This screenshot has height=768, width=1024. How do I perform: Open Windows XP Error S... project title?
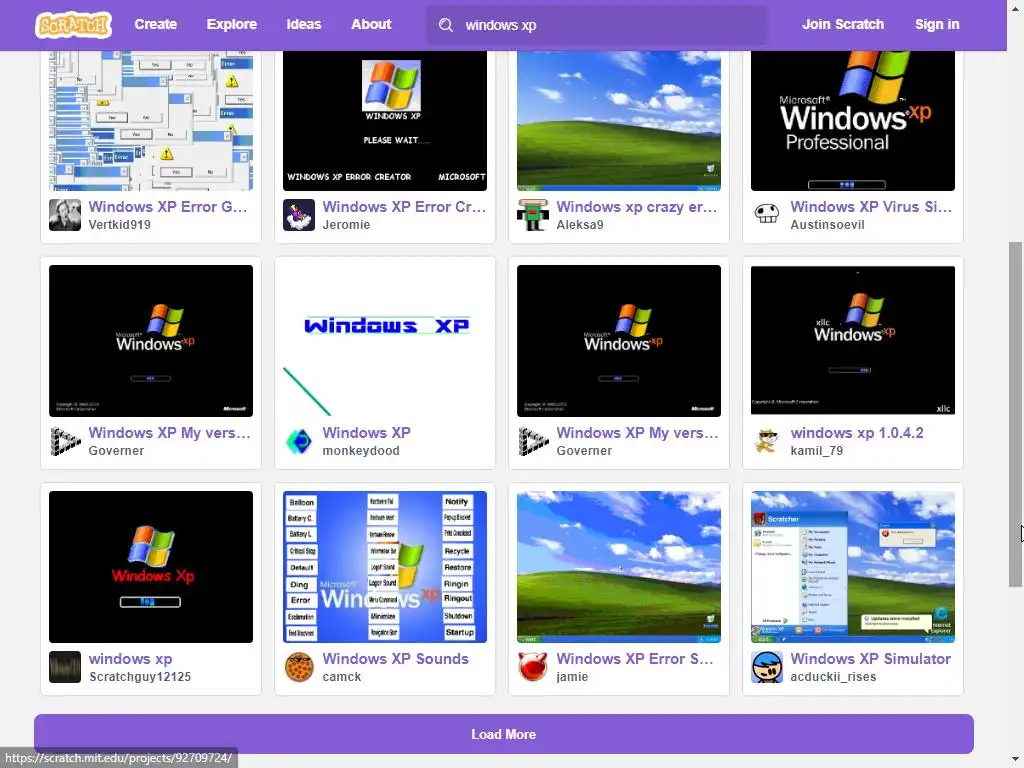635,658
